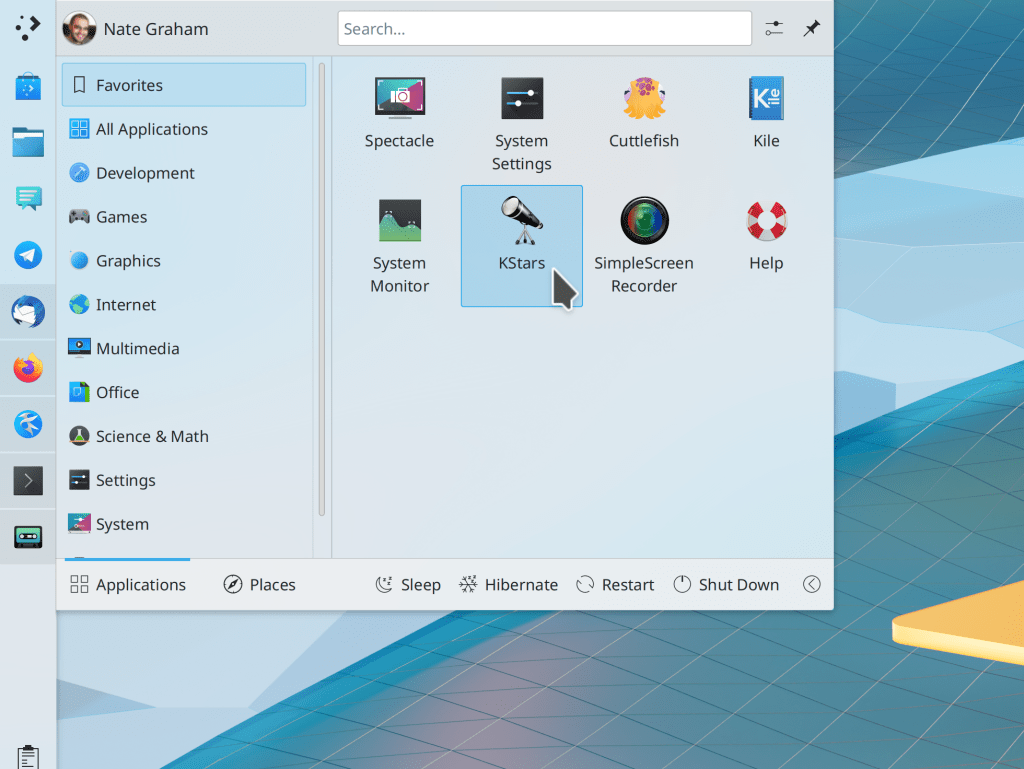The image size is (1024, 769).
Task: Switch to the Places tab
Action: click(x=259, y=585)
